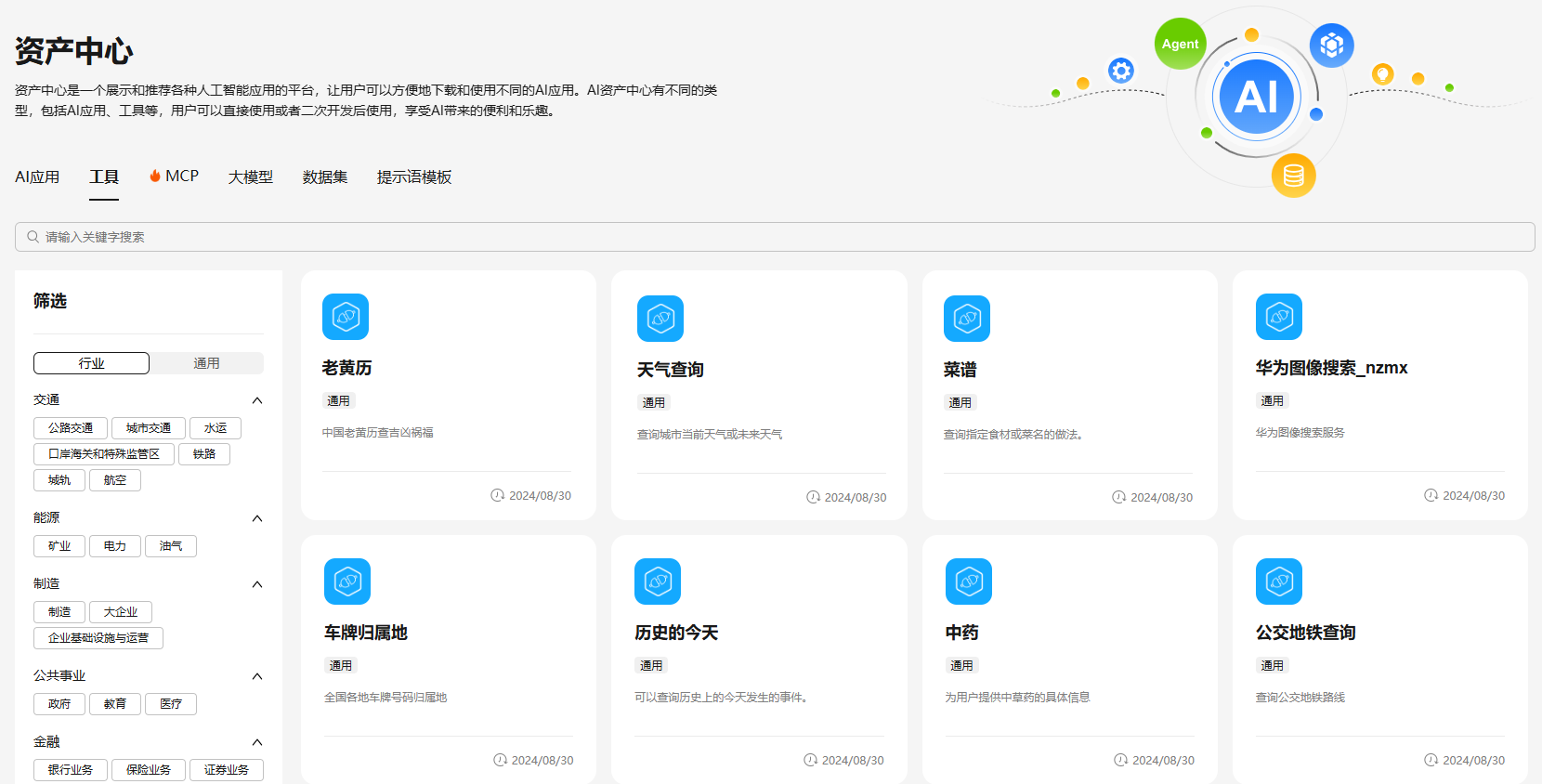1542x784 pixels.
Task: Collapse the 交通 filter section
Action: coord(257,400)
